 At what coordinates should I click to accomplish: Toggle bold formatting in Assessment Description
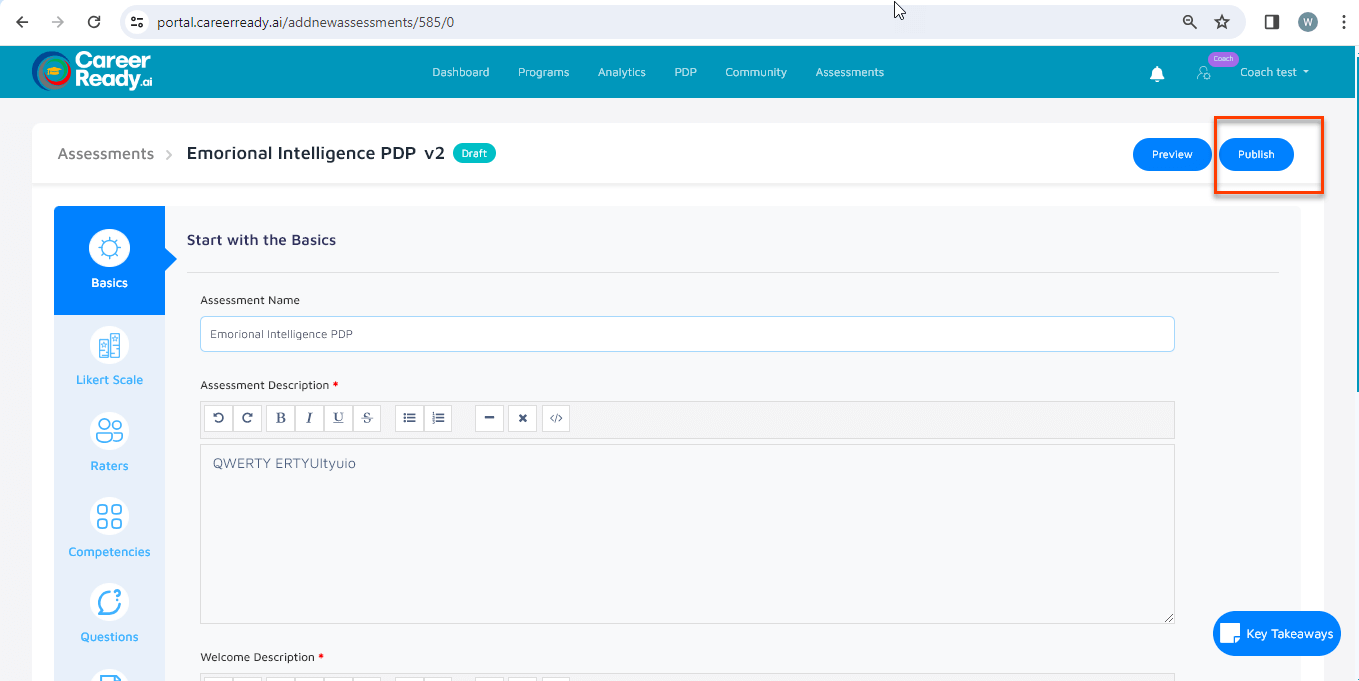pos(281,418)
